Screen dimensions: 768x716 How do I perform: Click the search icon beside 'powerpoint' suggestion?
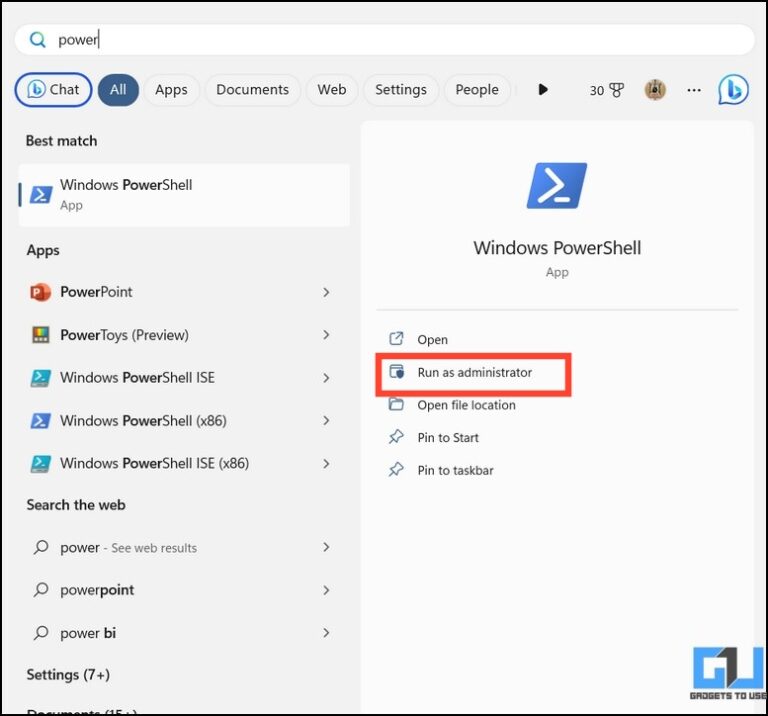tap(41, 590)
